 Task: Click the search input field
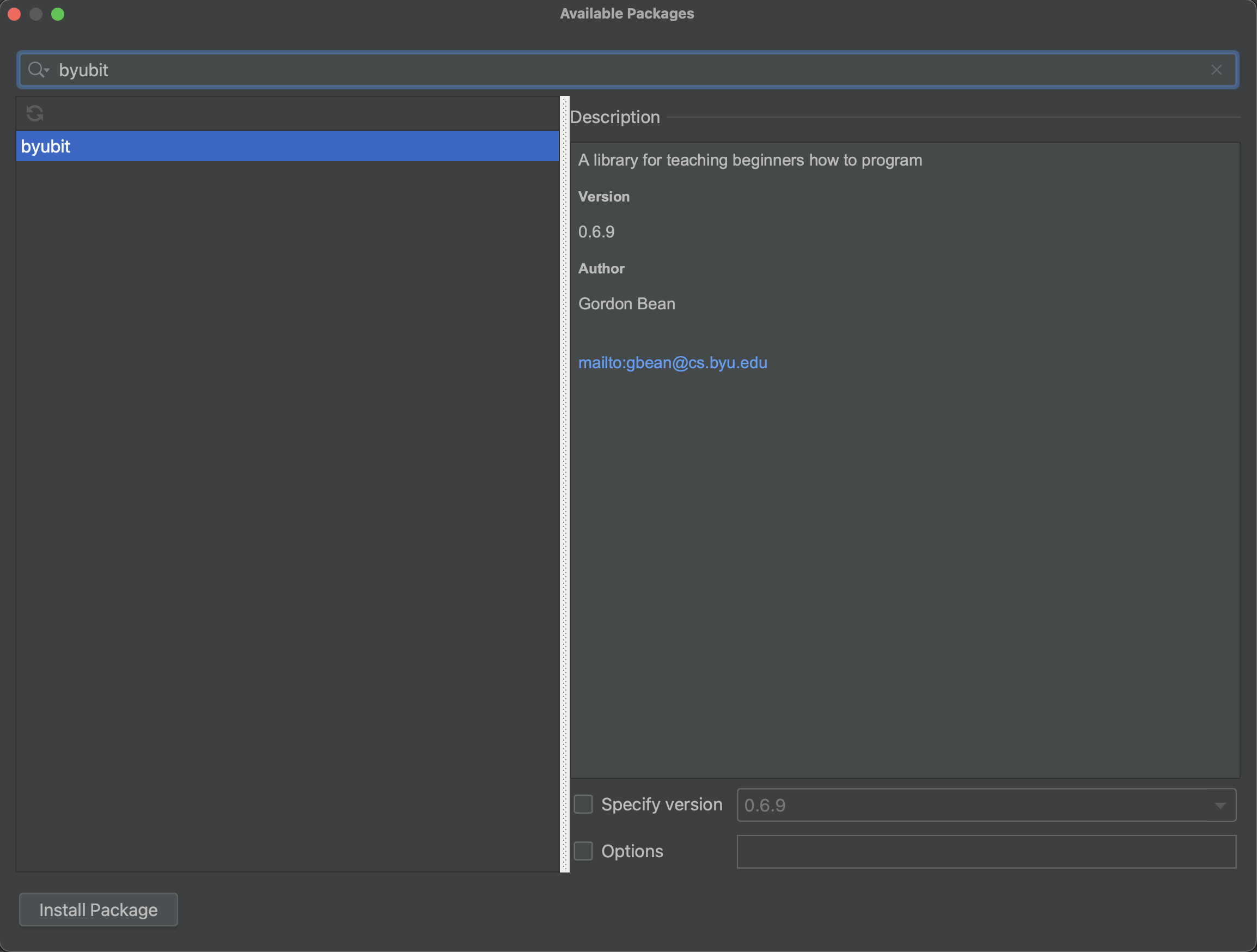(628, 69)
